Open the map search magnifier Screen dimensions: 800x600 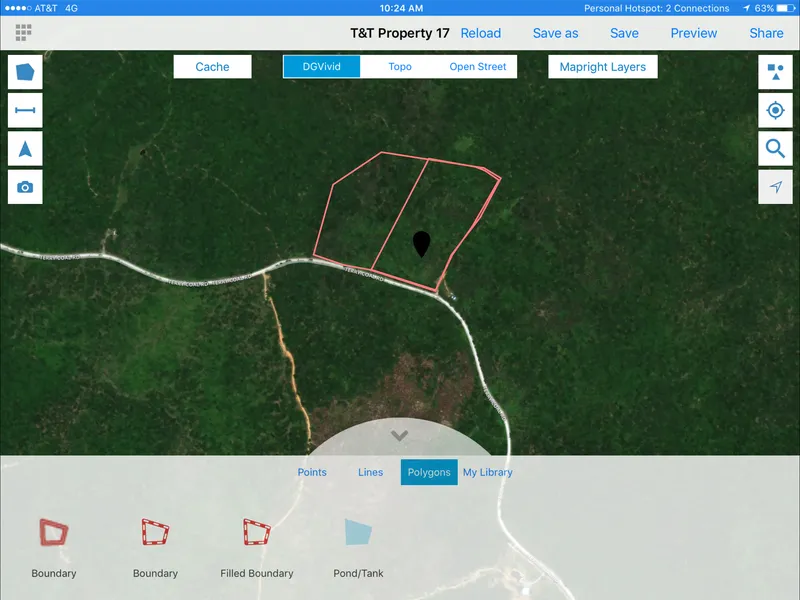click(x=775, y=149)
